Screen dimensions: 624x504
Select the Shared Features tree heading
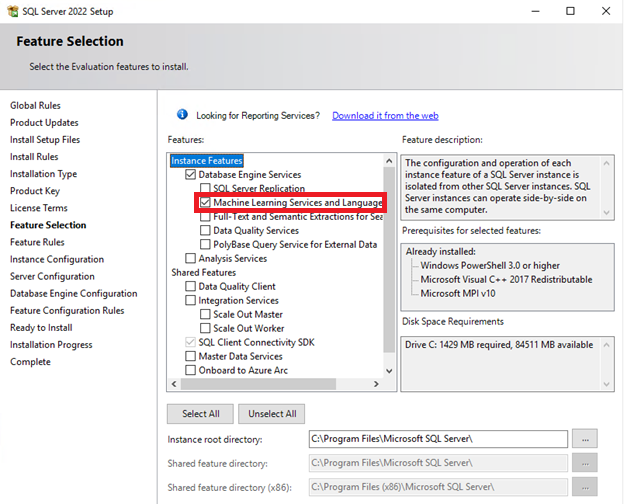coord(203,272)
